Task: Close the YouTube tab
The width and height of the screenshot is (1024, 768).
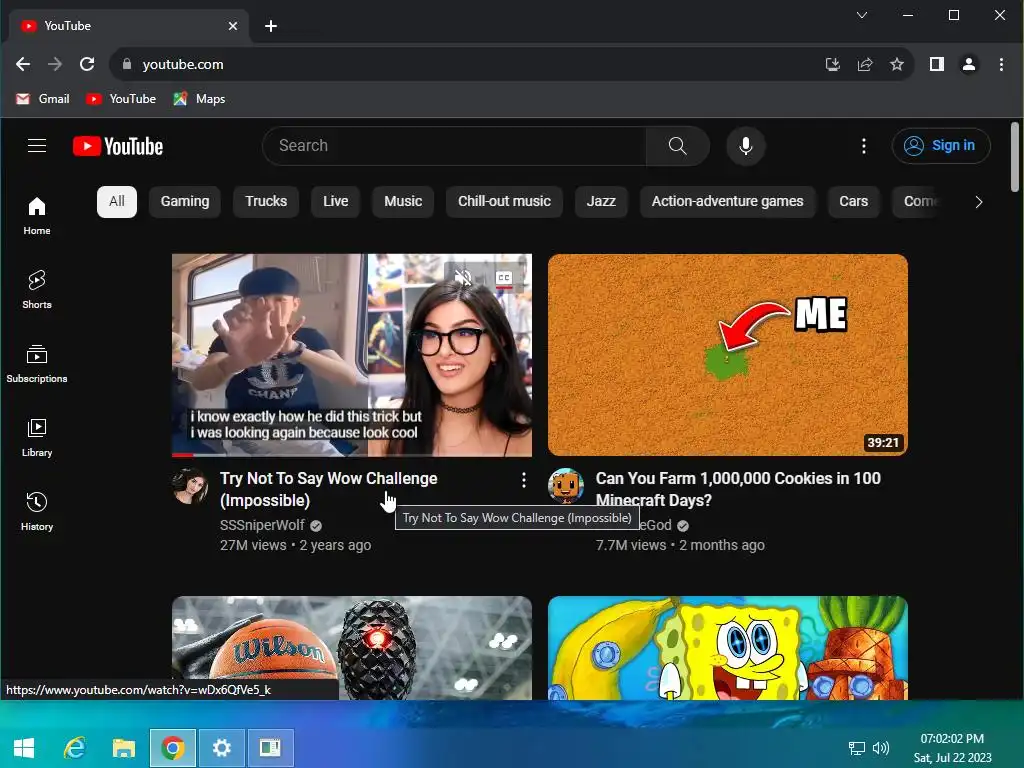Action: point(233,26)
